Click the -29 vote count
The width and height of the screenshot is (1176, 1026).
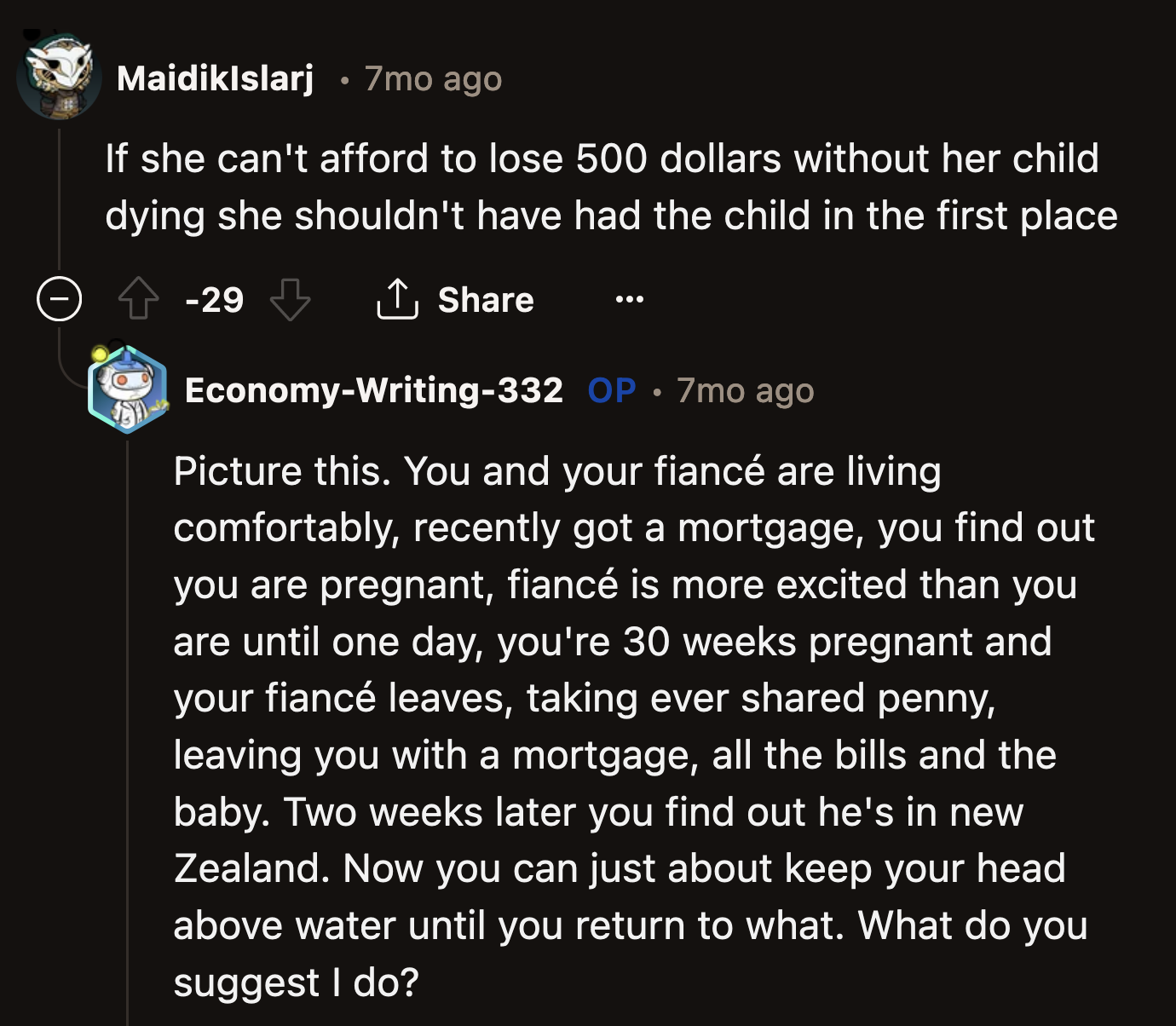(213, 299)
